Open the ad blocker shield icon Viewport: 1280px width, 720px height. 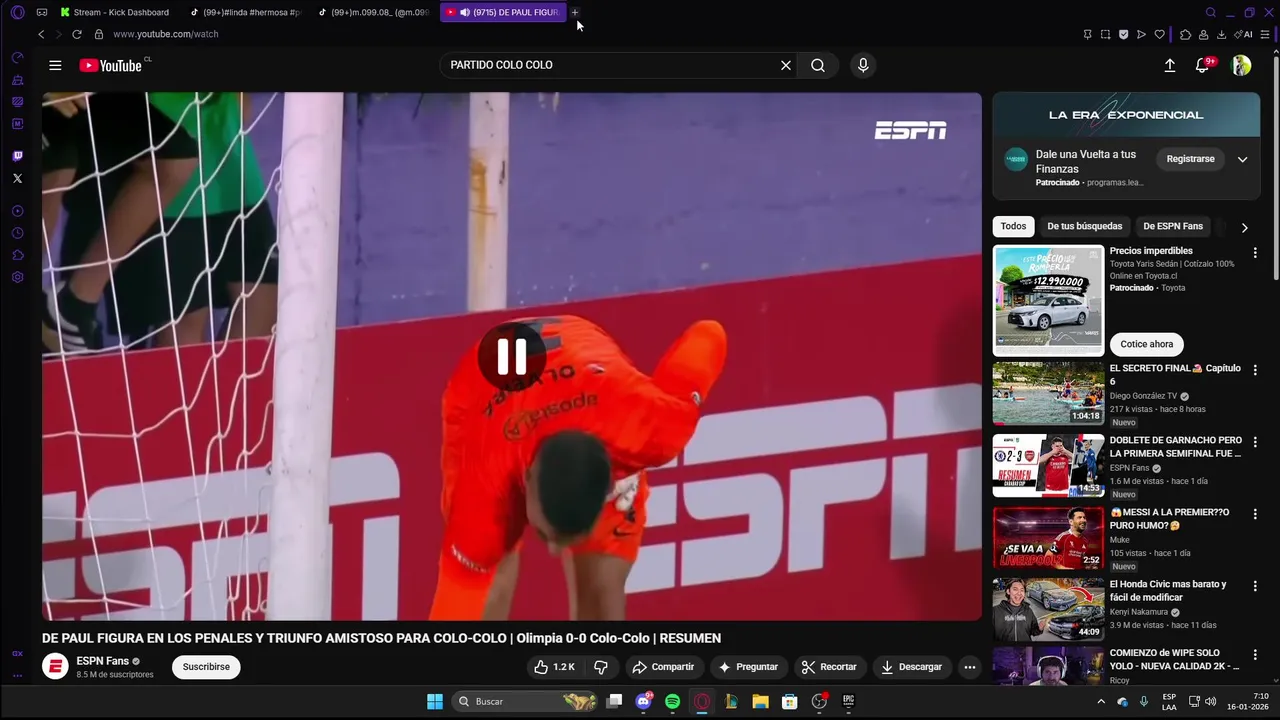point(1123,34)
